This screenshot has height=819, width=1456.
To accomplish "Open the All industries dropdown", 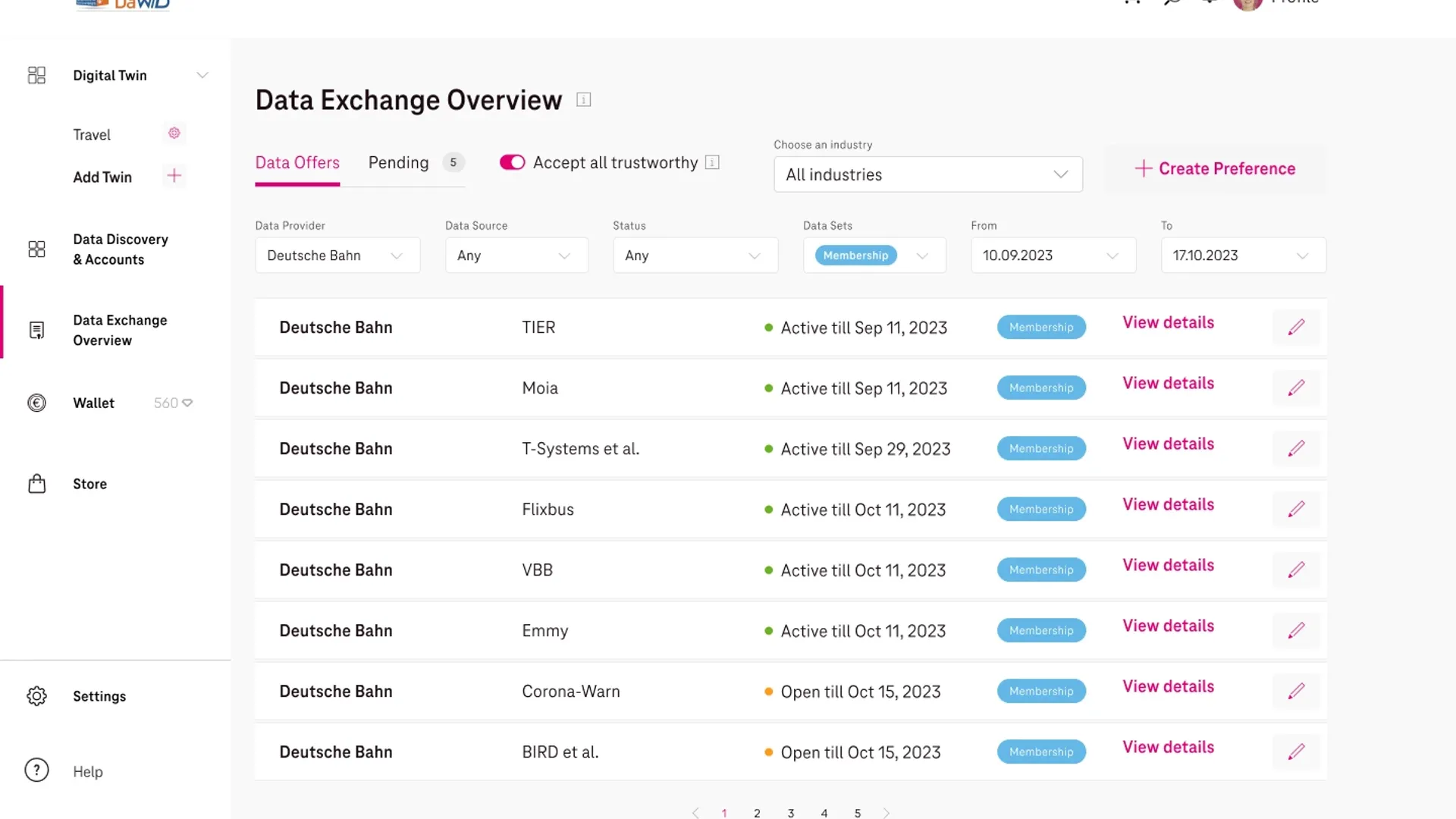I will [927, 174].
